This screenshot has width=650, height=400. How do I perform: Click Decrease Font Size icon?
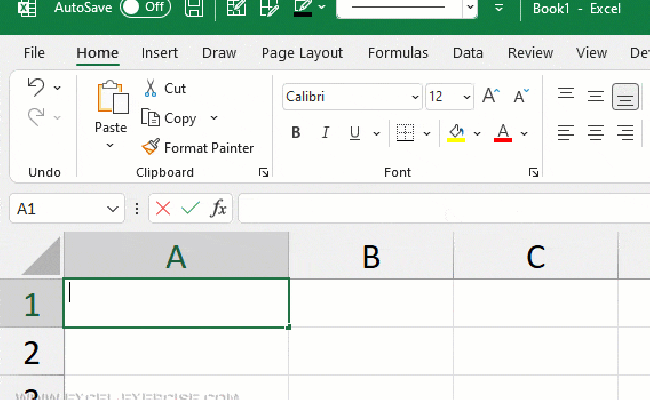coord(521,96)
